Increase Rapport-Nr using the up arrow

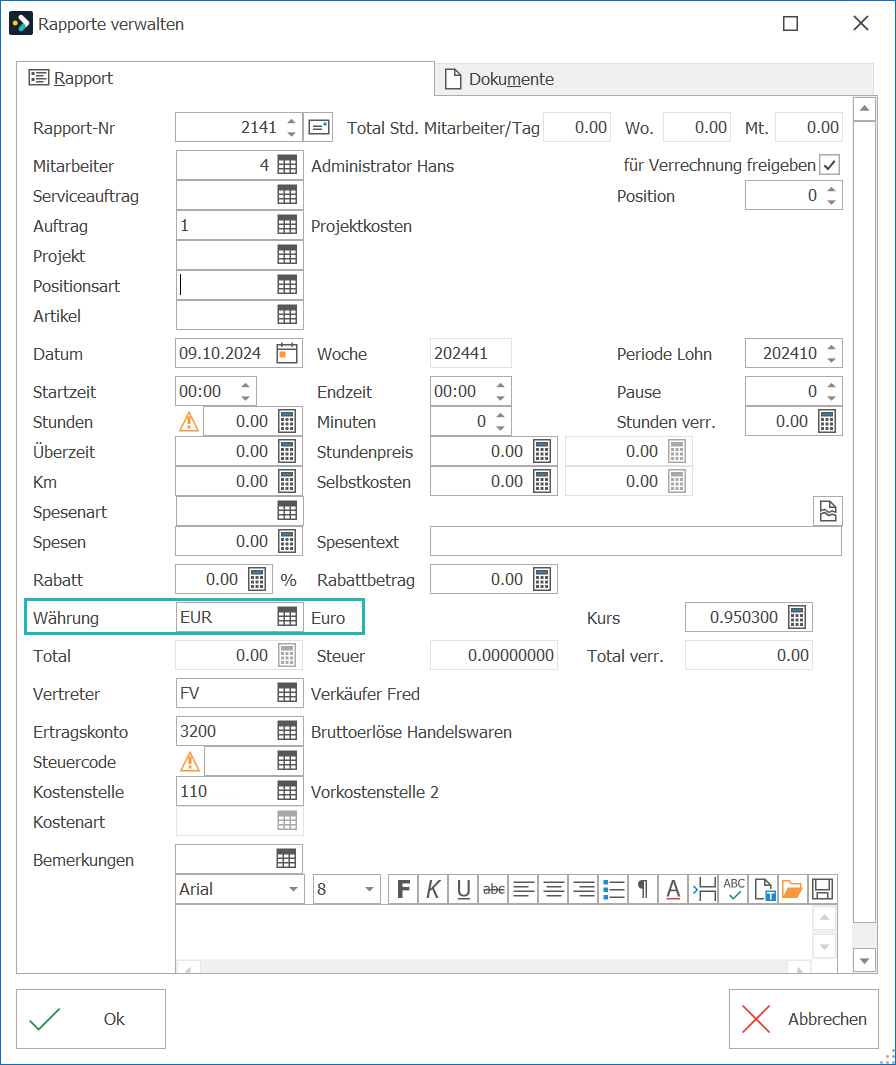(x=291, y=122)
